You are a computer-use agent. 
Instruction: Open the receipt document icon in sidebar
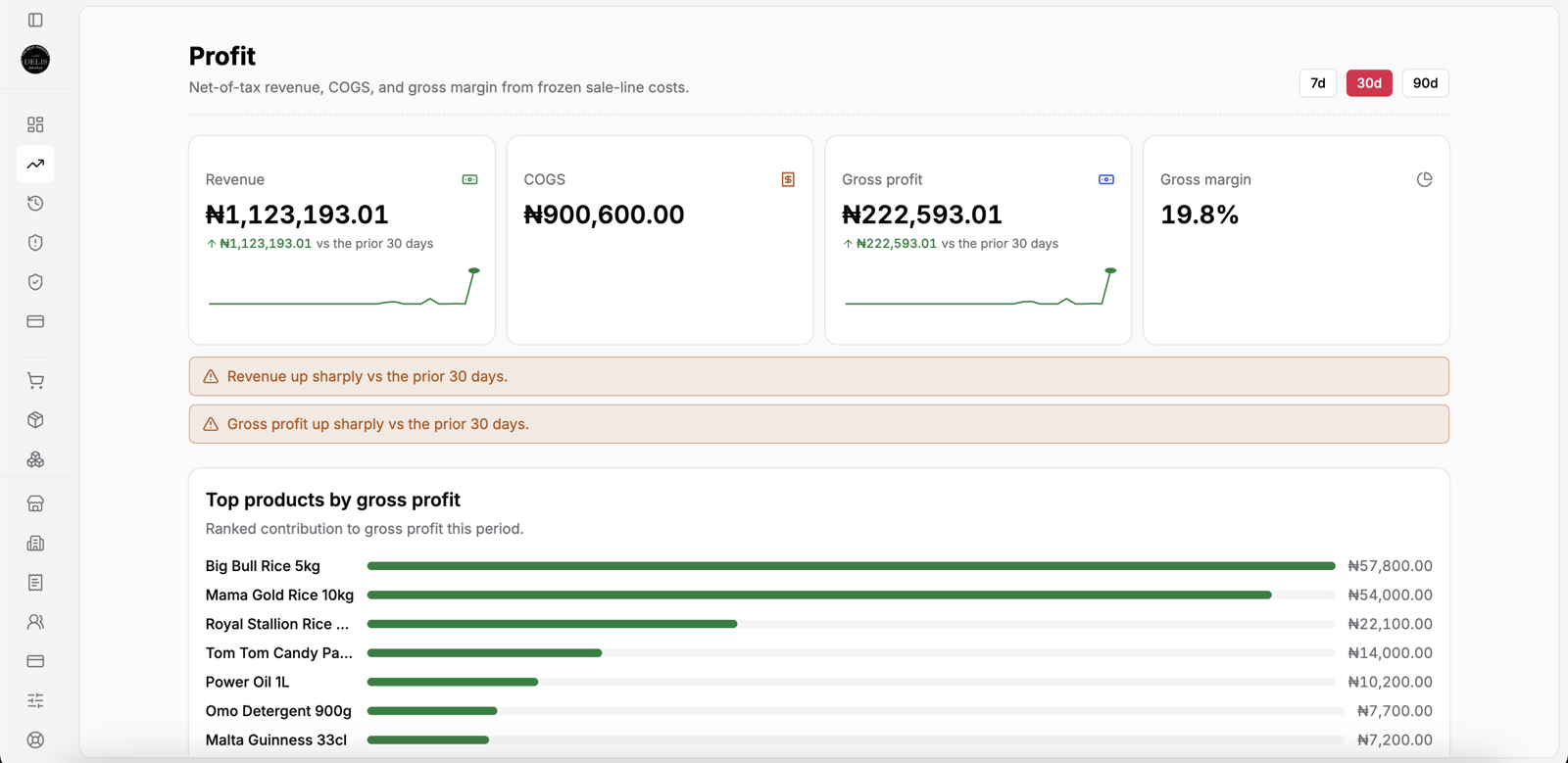pos(35,583)
